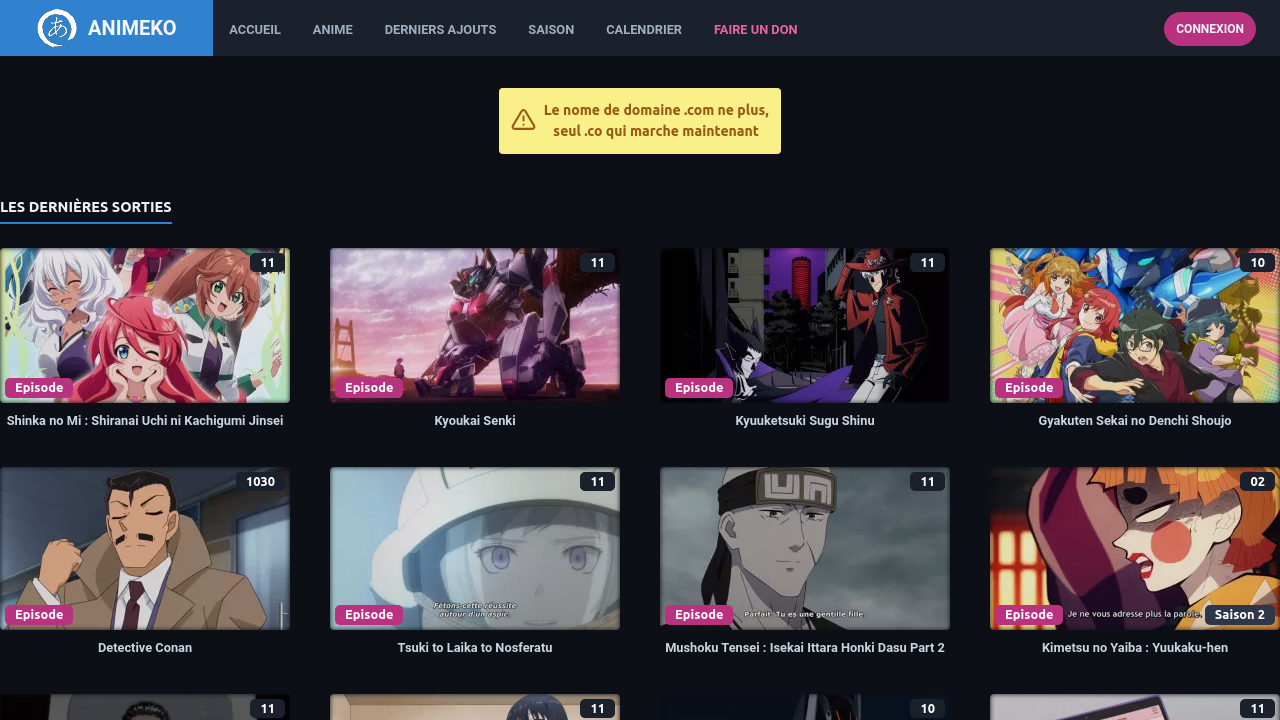Click the Mushoku Tensei title link
The height and width of the screenshot is (720, 1280).
[805, 648]
